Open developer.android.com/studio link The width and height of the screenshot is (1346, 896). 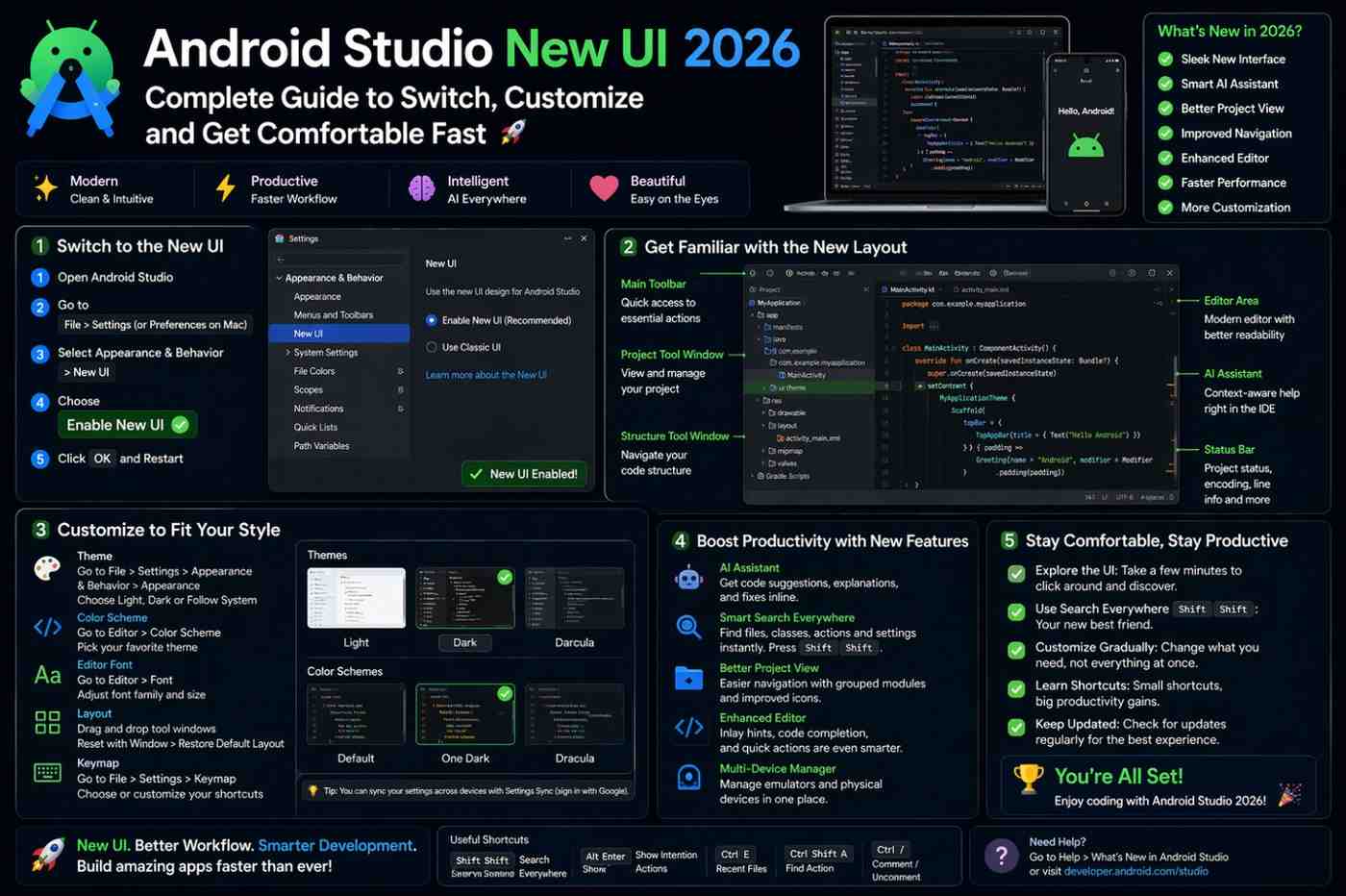1136,871
